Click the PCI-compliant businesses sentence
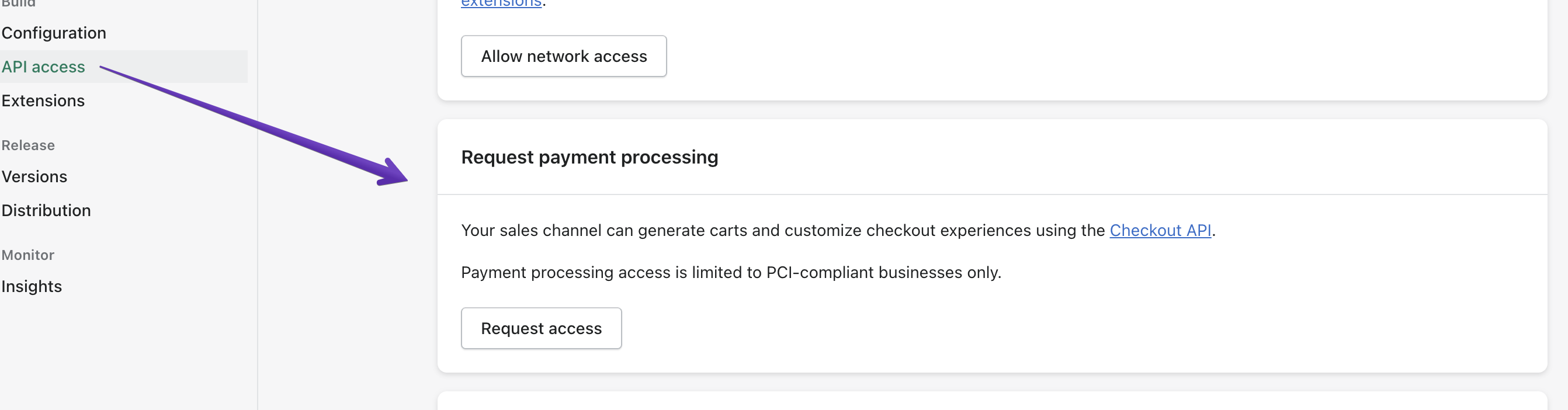 point(730,273)
